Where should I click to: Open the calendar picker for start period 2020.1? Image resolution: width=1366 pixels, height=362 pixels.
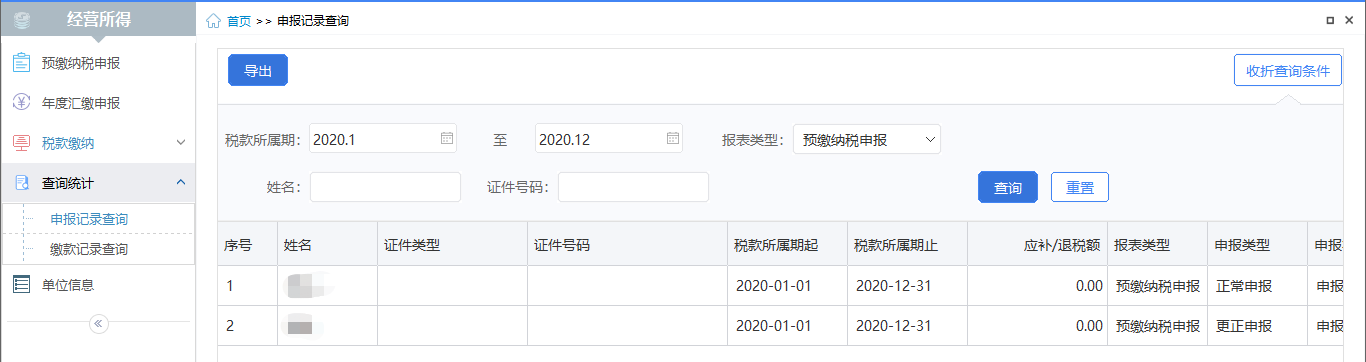coord(447,139)
